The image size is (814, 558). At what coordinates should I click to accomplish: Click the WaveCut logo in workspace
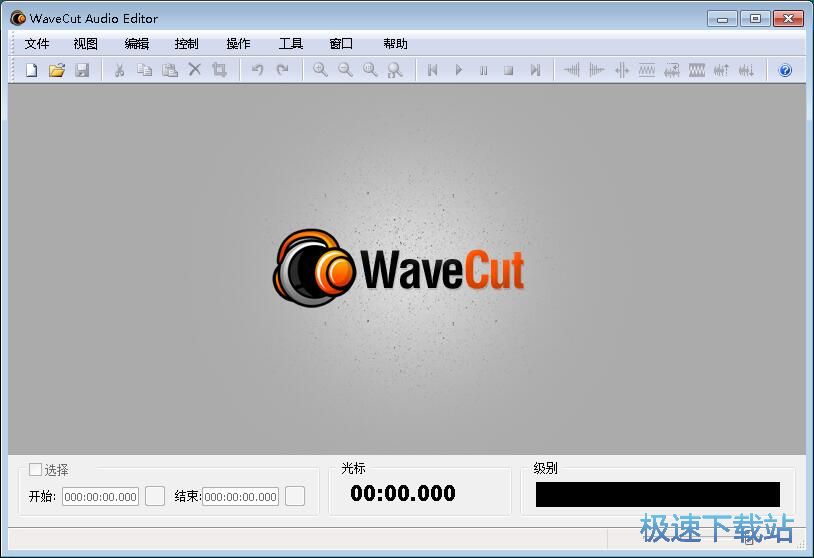tap(399, 268)
